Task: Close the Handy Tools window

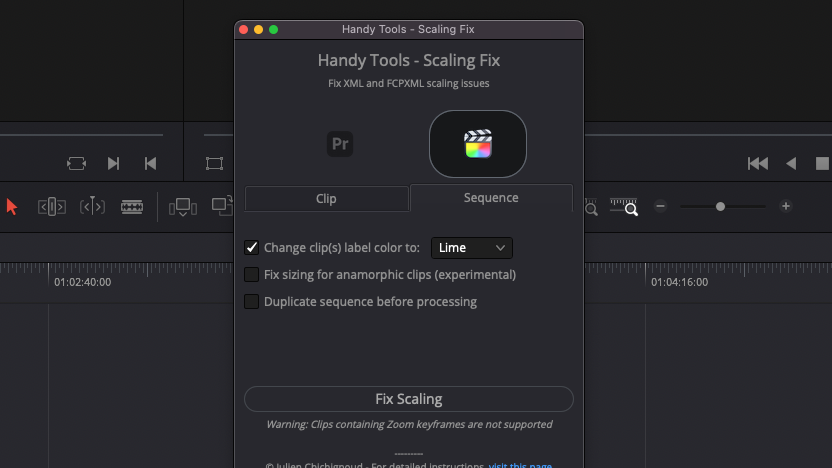Action: pyautogui.click(x=244, y=30)
